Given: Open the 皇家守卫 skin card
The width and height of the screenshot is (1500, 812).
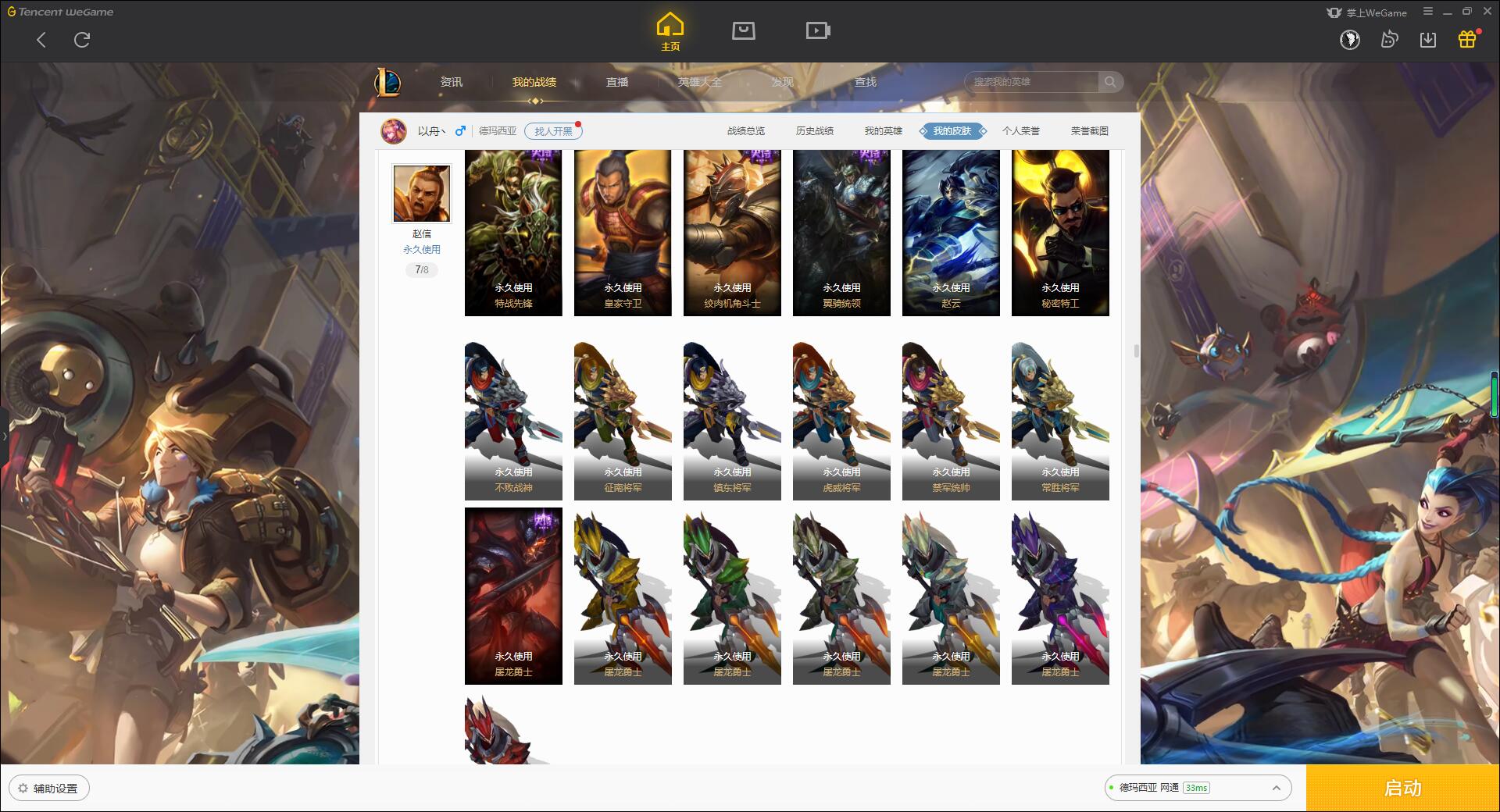Looking at the screenshot, I should (x=623, y=233).
